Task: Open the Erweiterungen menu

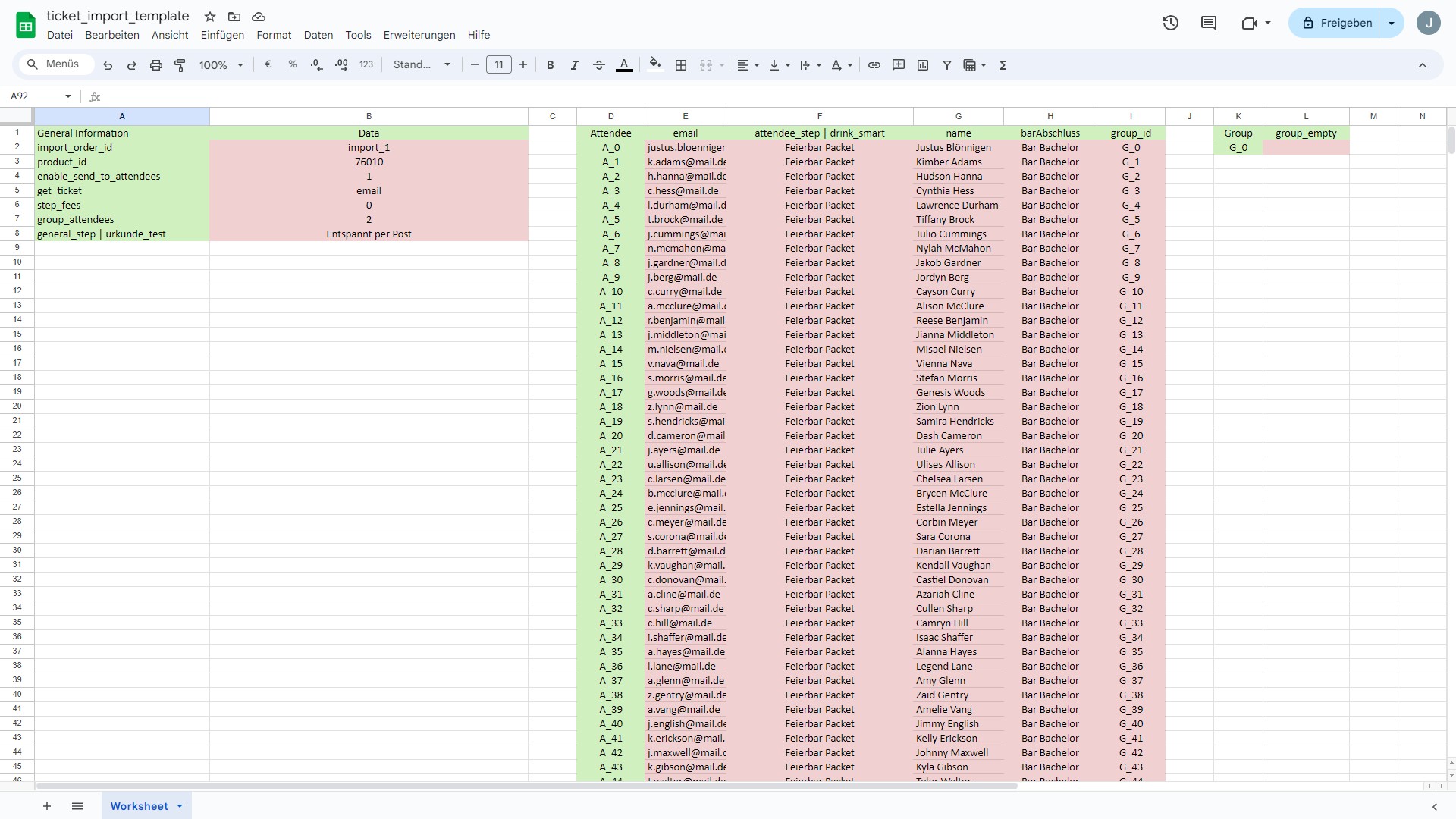Action: click(419, 35)
